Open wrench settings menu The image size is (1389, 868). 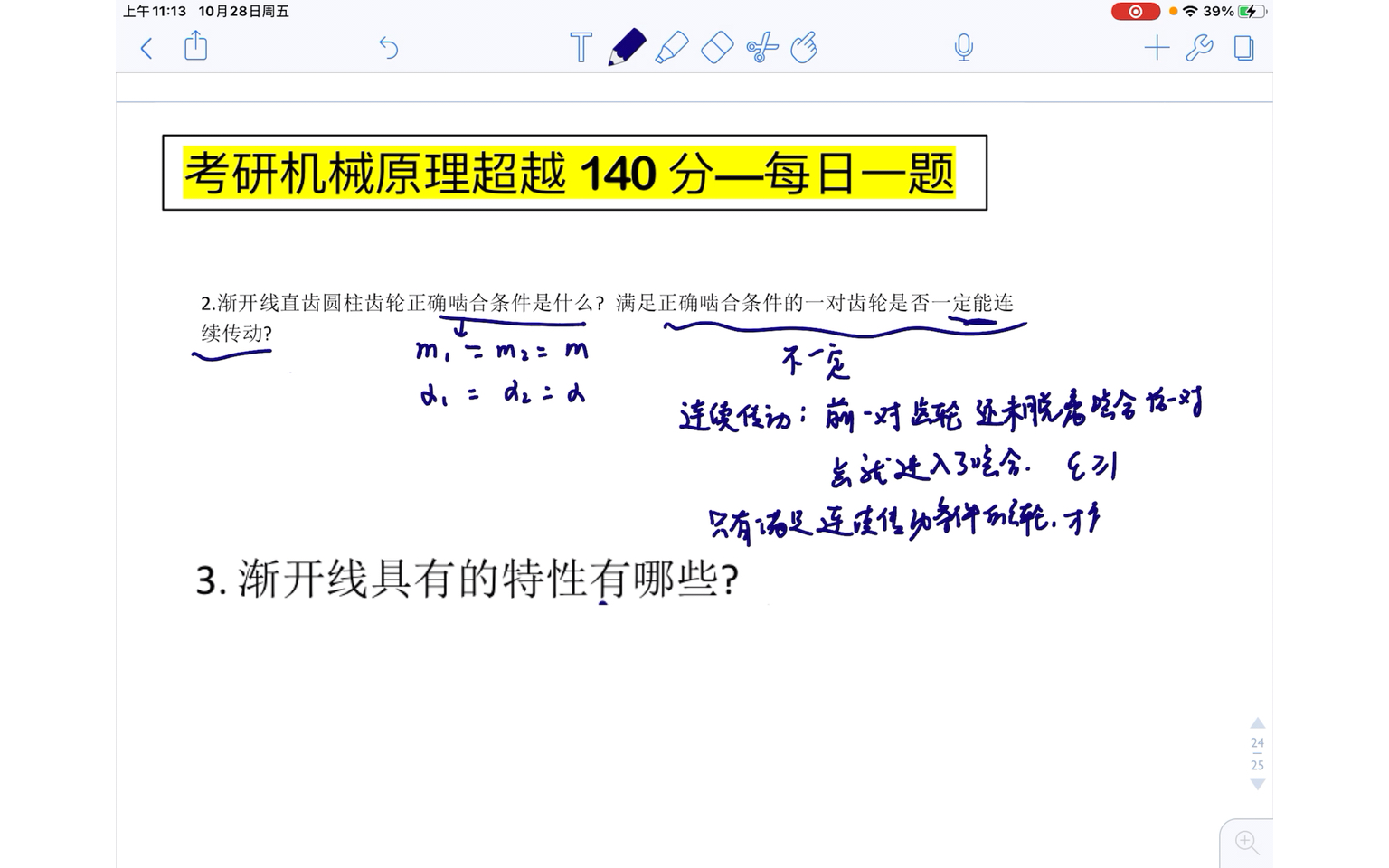click(x=1199, y=47)
